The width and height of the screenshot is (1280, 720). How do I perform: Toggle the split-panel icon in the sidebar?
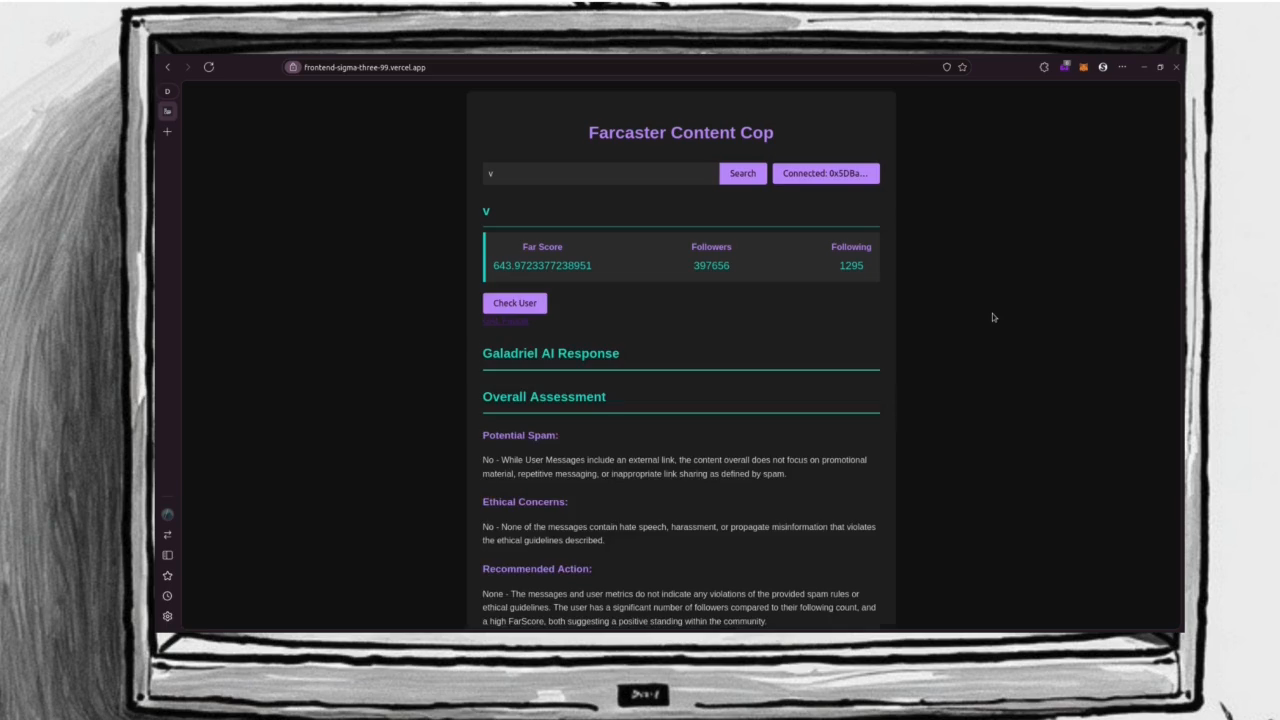pos(167,555)
